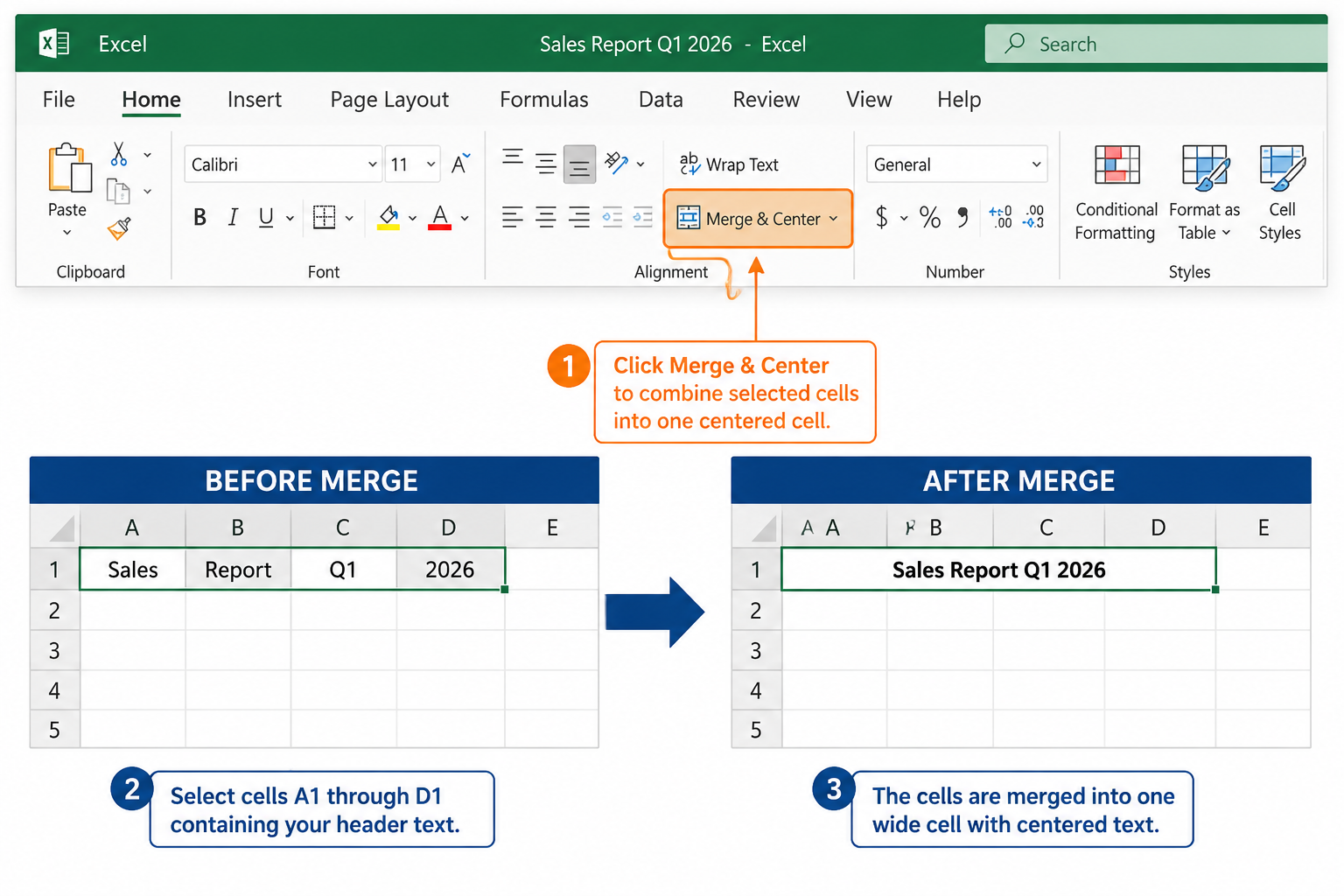Click the Increase Font Size icon
Viewport: 1344px width, 896px height.
[x=460, y=163]
